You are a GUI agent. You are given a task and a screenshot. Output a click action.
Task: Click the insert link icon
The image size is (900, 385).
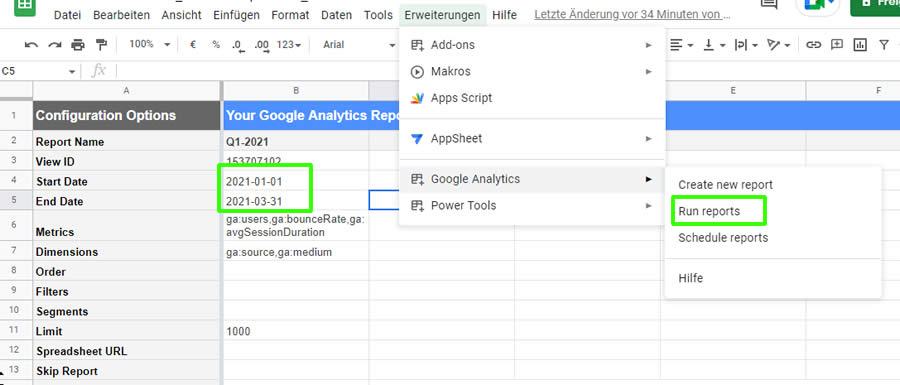click(x=813, y=45)
